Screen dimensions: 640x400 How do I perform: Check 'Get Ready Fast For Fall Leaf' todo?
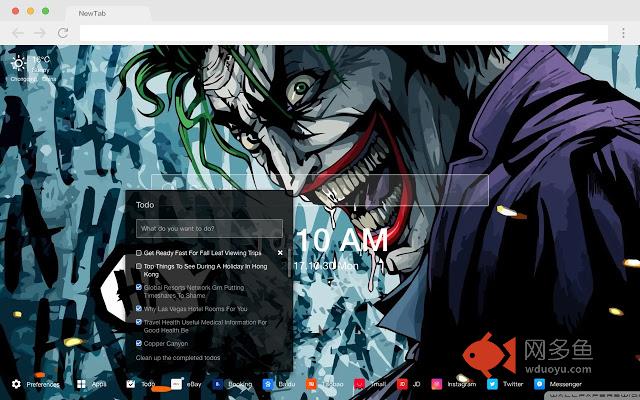tap(139, 253)
